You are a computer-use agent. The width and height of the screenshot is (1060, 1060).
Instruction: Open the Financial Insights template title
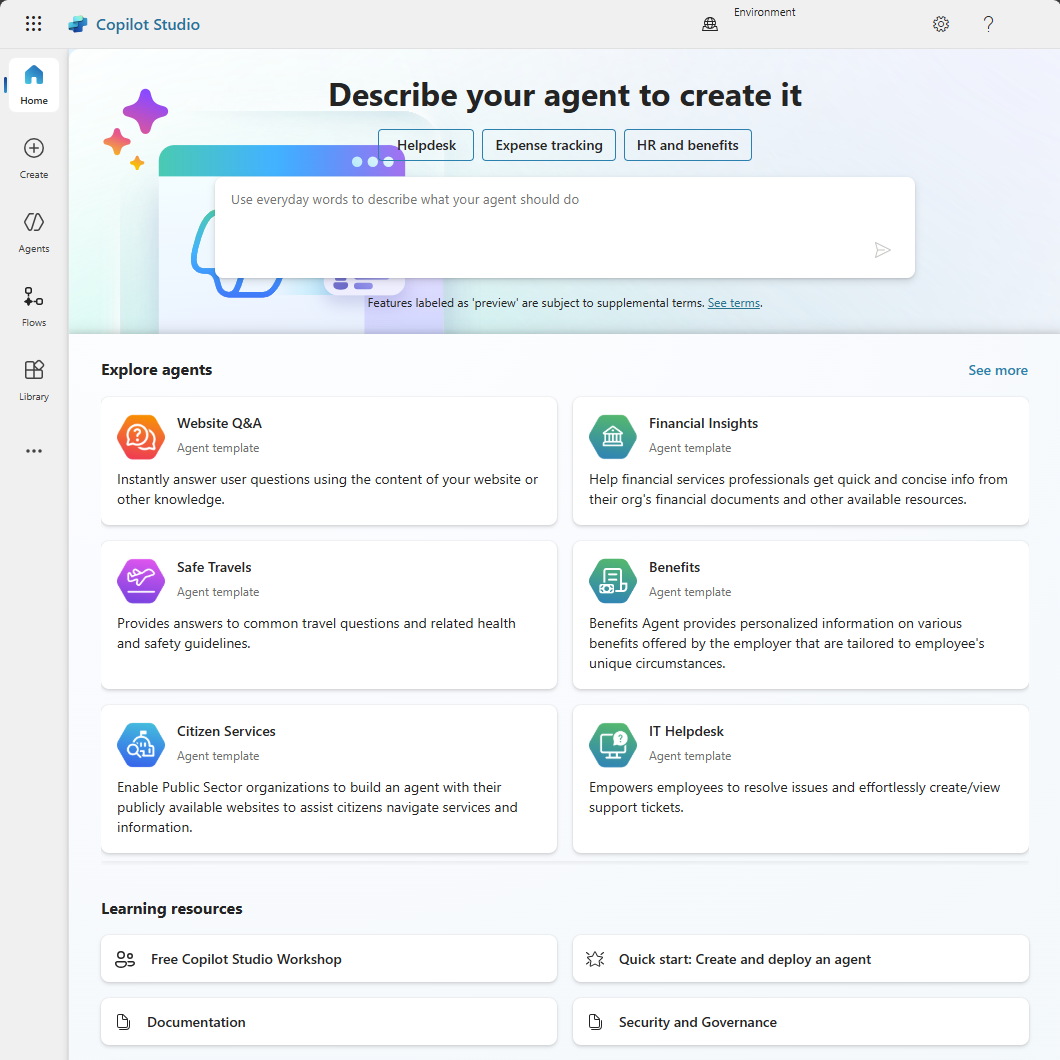click(x=703, y=423)
